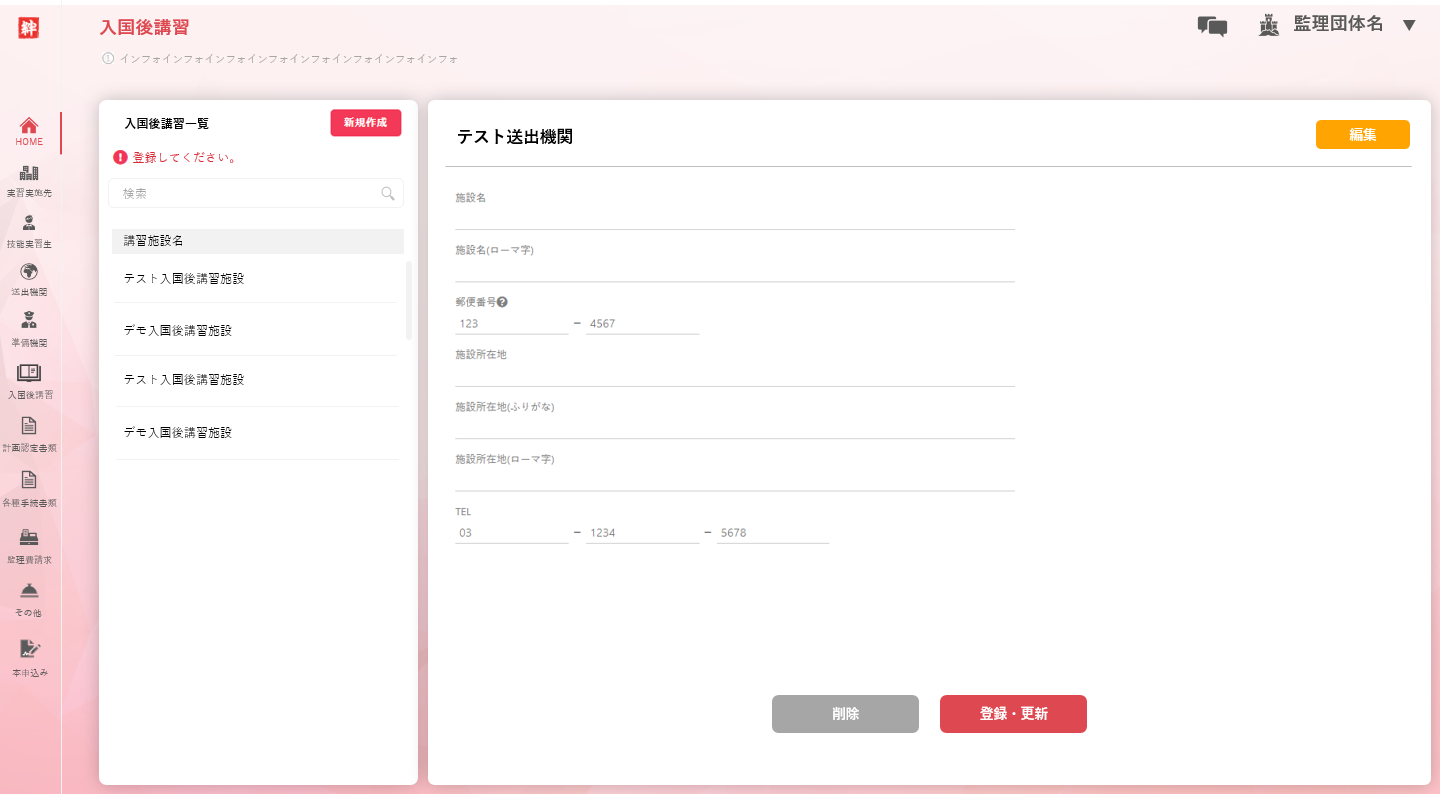Image resolution: width=1440 pixels, height=794 pixels.
Task: Open 本申込み signature icon in sidebar
Action: tap(29, 657)
